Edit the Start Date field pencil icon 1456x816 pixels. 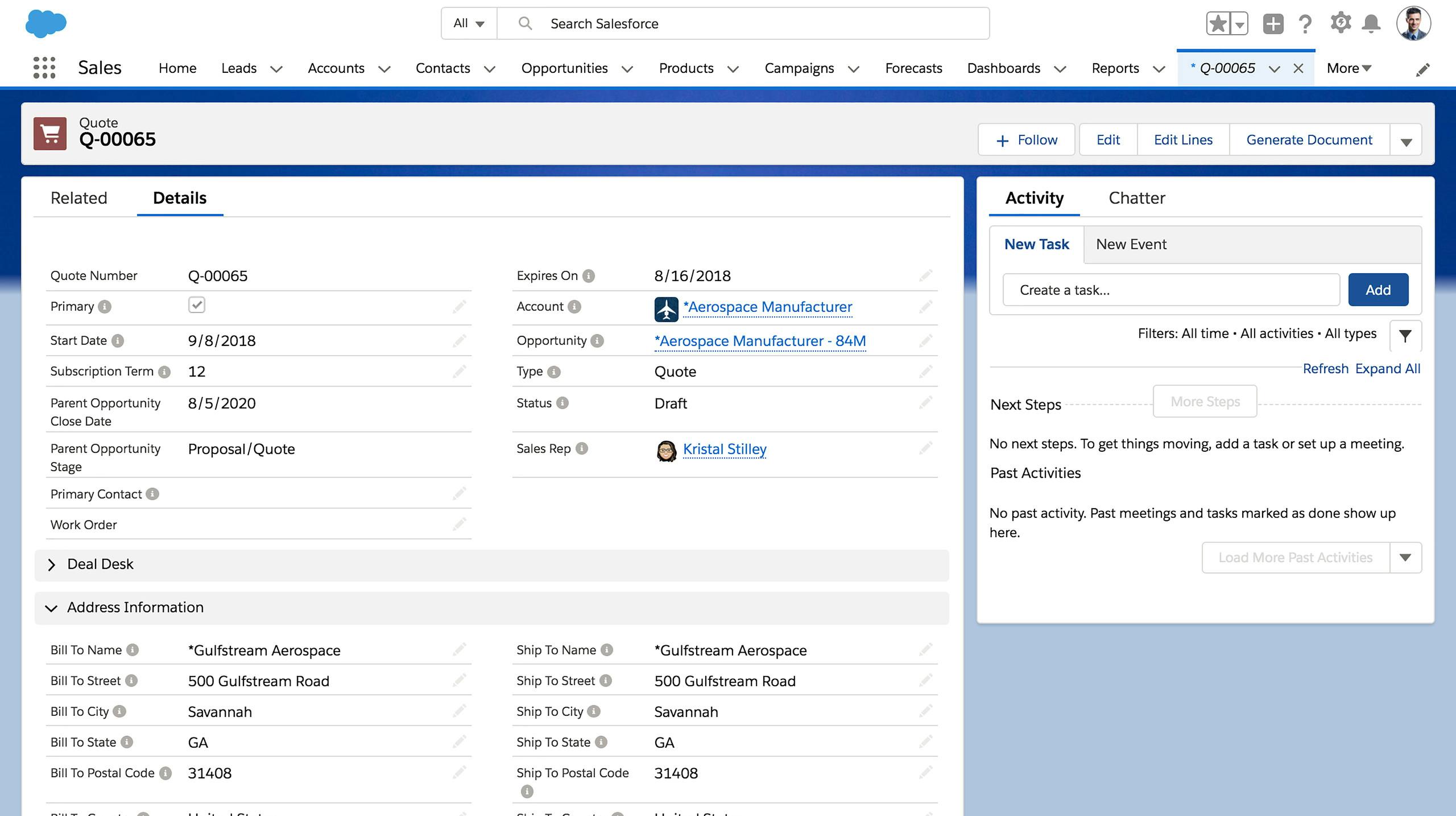point(460,341)
